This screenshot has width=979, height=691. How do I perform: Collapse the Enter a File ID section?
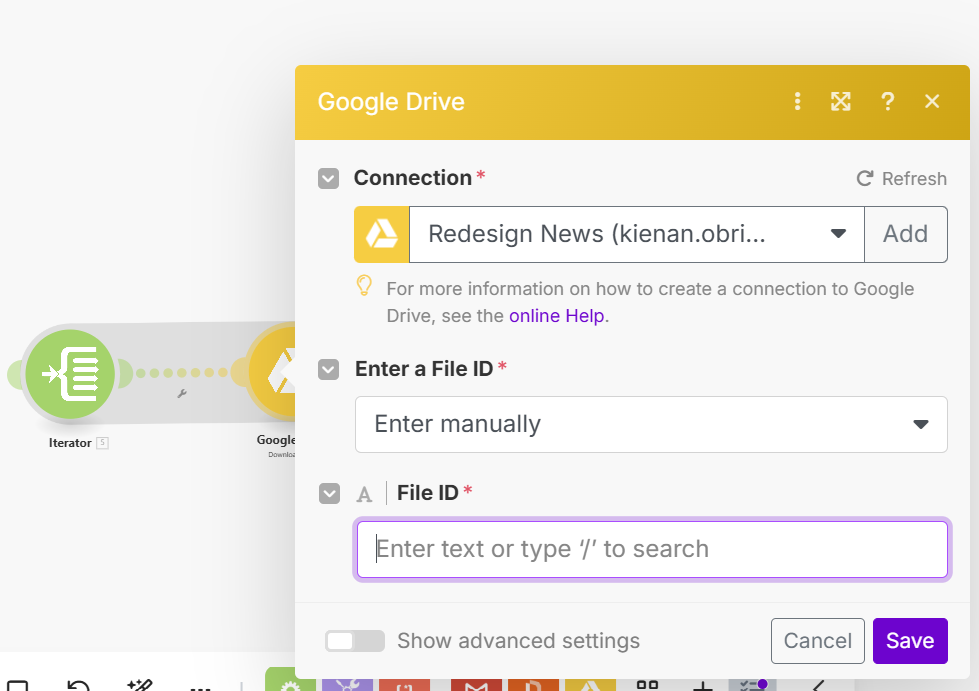pos(328,370)
